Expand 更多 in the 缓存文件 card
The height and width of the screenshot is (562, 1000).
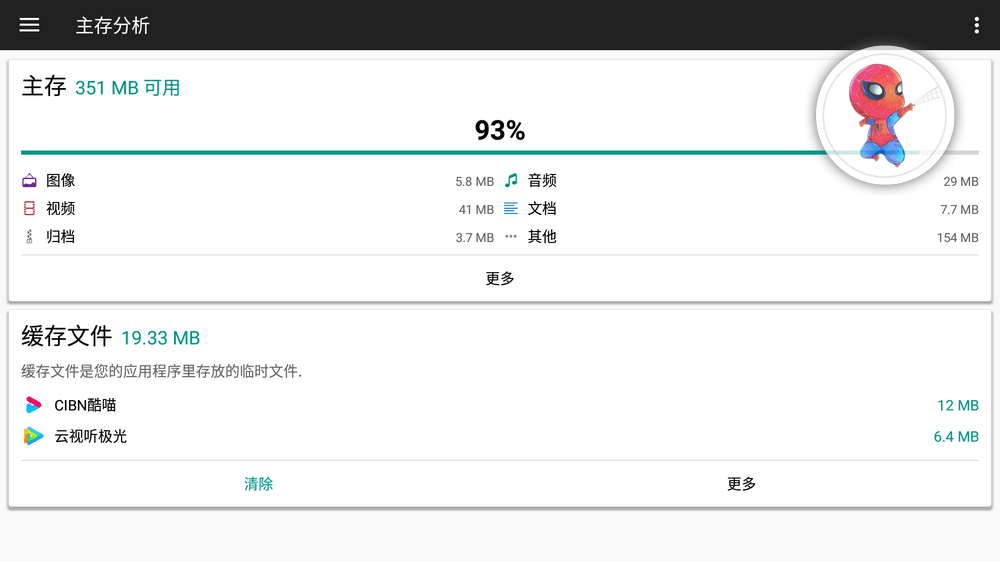point(741,484)
